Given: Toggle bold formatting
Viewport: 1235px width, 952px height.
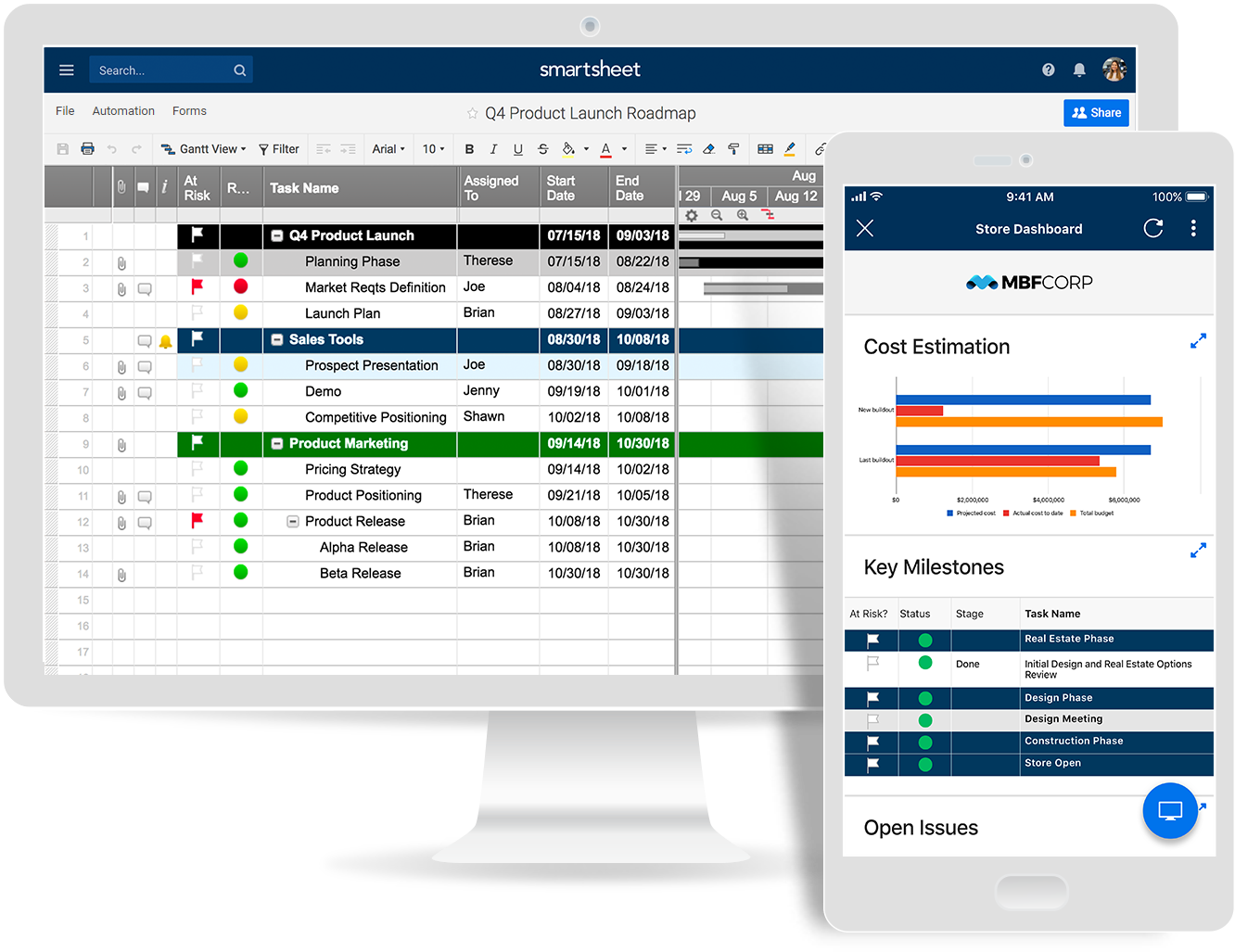Looking at the screenshot, I should (x=469, y=149).
